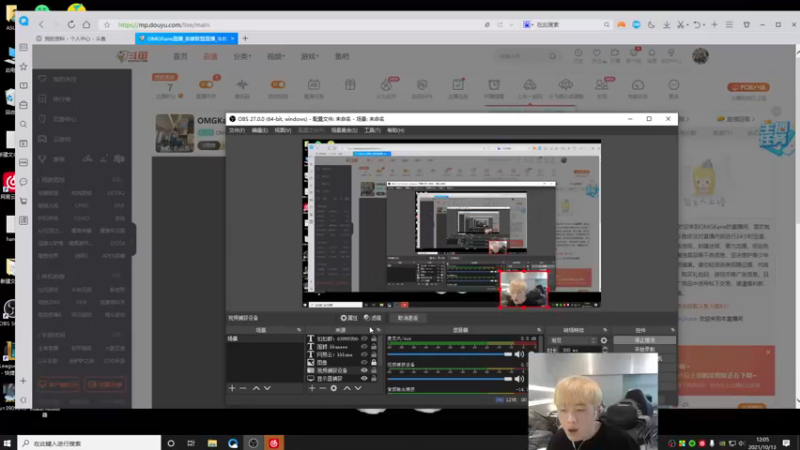The image size is (800, 450).
Task: Expand Douyu 游戏 dropdown in header
Action: [x=310, y=56]
